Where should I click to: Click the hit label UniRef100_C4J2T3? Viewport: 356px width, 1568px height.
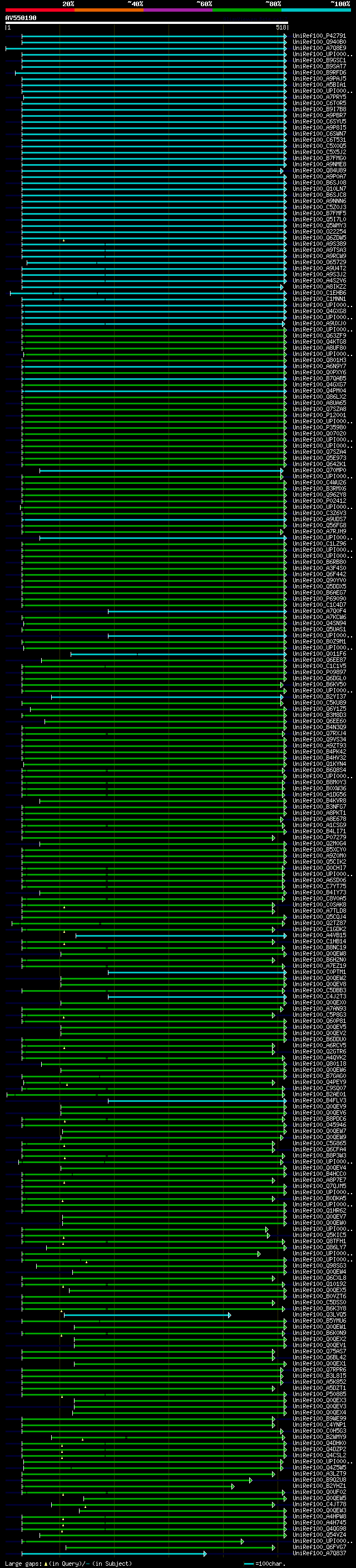click(319, 996)
